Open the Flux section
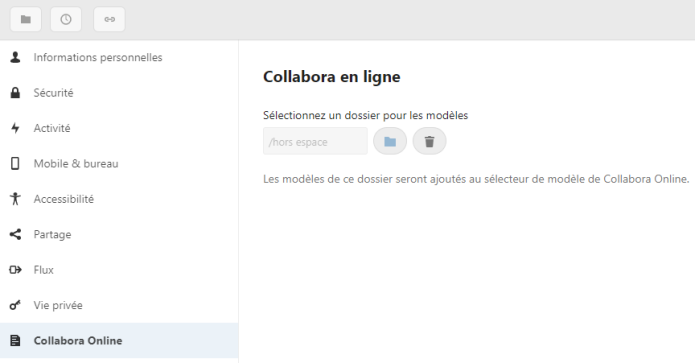Image resolution: width=695 pixels, height=363 pixels. [x=119, y=270]
